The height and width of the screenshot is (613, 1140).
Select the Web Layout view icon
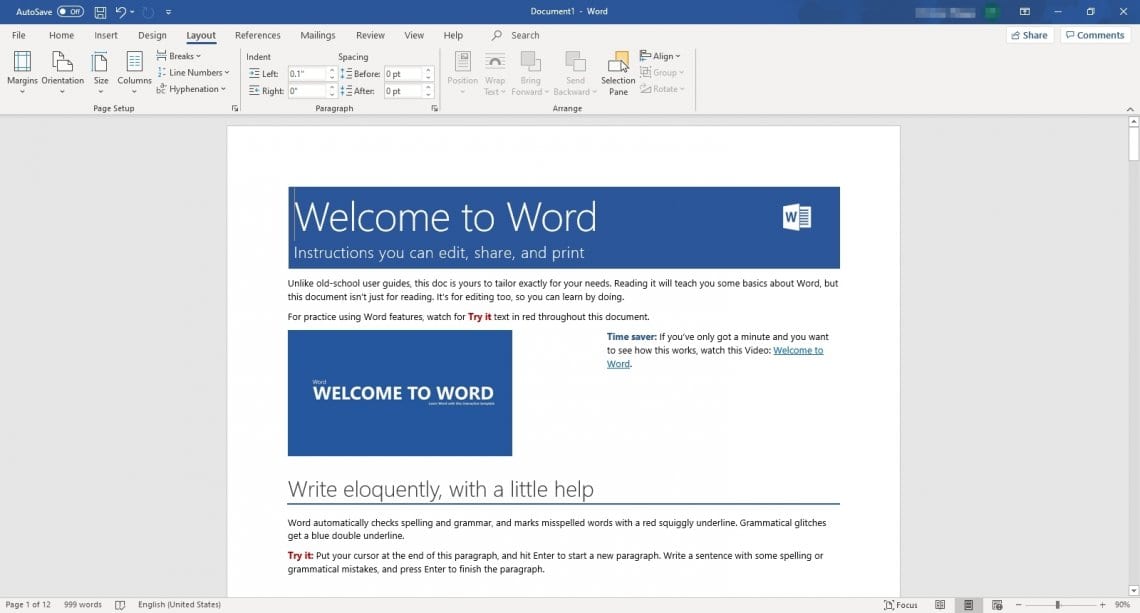[x=996, y=604]
